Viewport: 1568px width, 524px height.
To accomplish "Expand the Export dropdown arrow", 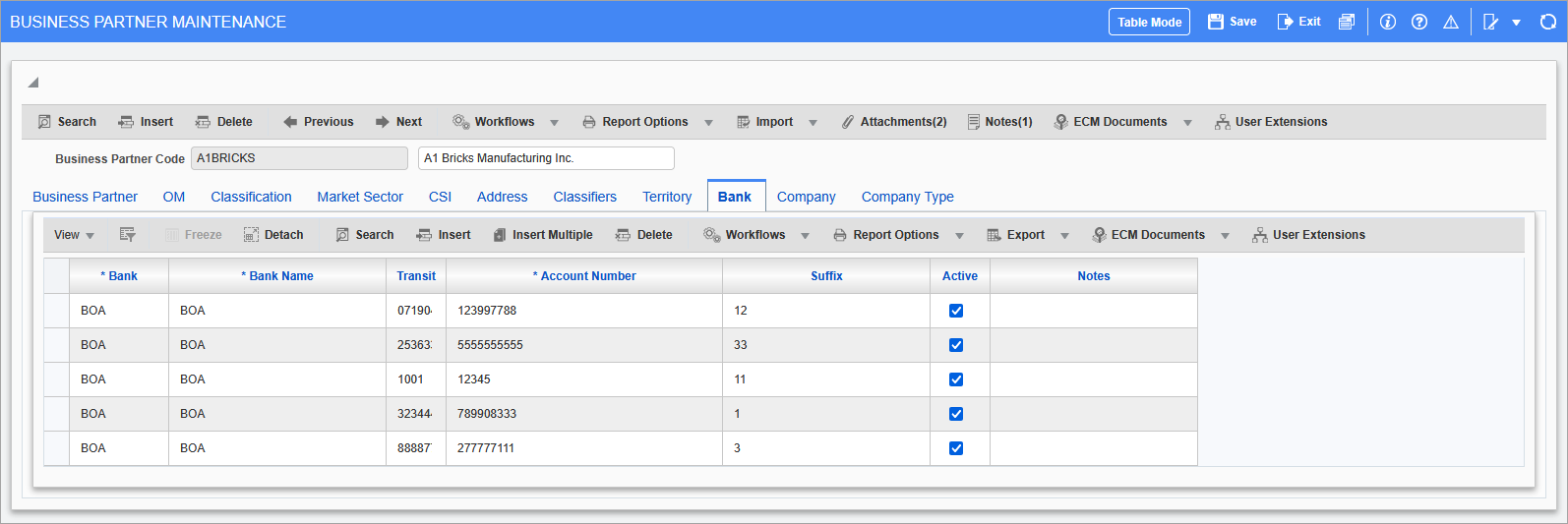I will pyautogui.click(x=1064, y=236).
